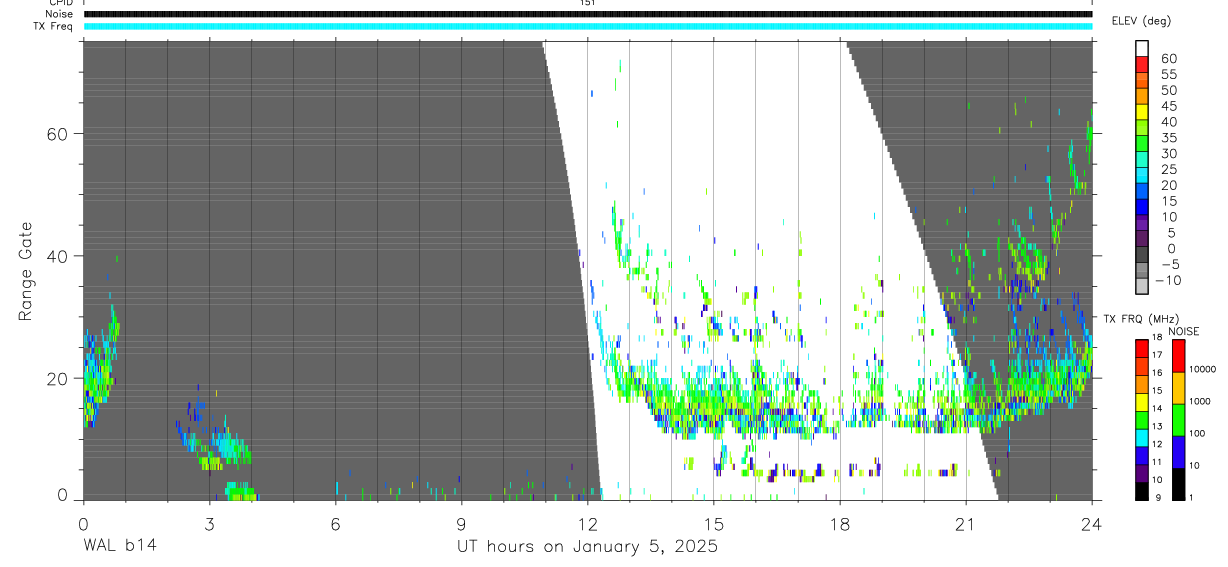The height and width of the screenshot is (567, 1228).
Task: Click the TX FRQ scale label '9'
Action: pyautogui.click(x=1159, y=497)
